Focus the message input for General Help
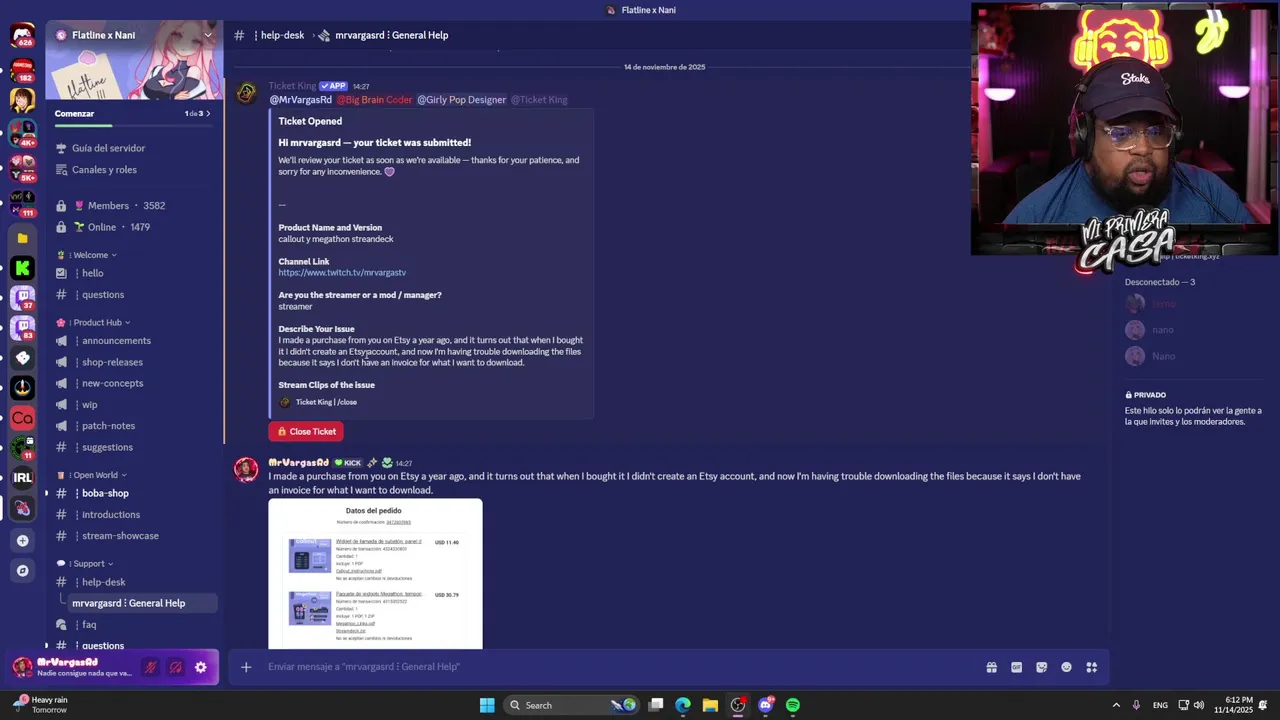The height and width of the screenshot is (720, 1280). pyautogui.click(x=620, y=667)
